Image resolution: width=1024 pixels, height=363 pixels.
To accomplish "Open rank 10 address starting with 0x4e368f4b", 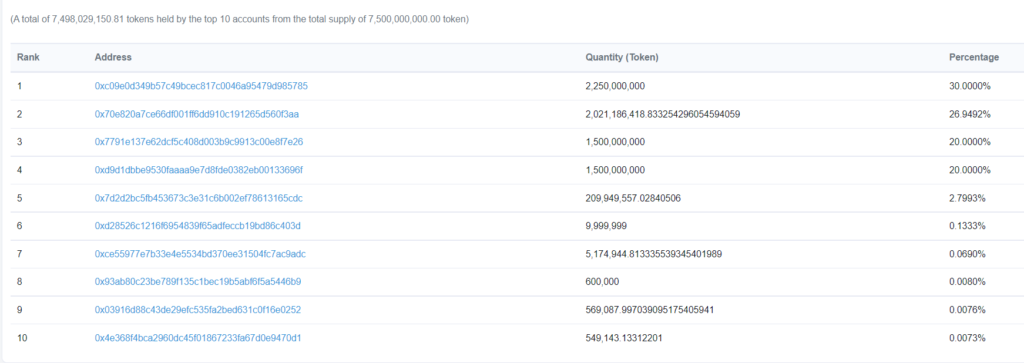I will pos(198,338).
